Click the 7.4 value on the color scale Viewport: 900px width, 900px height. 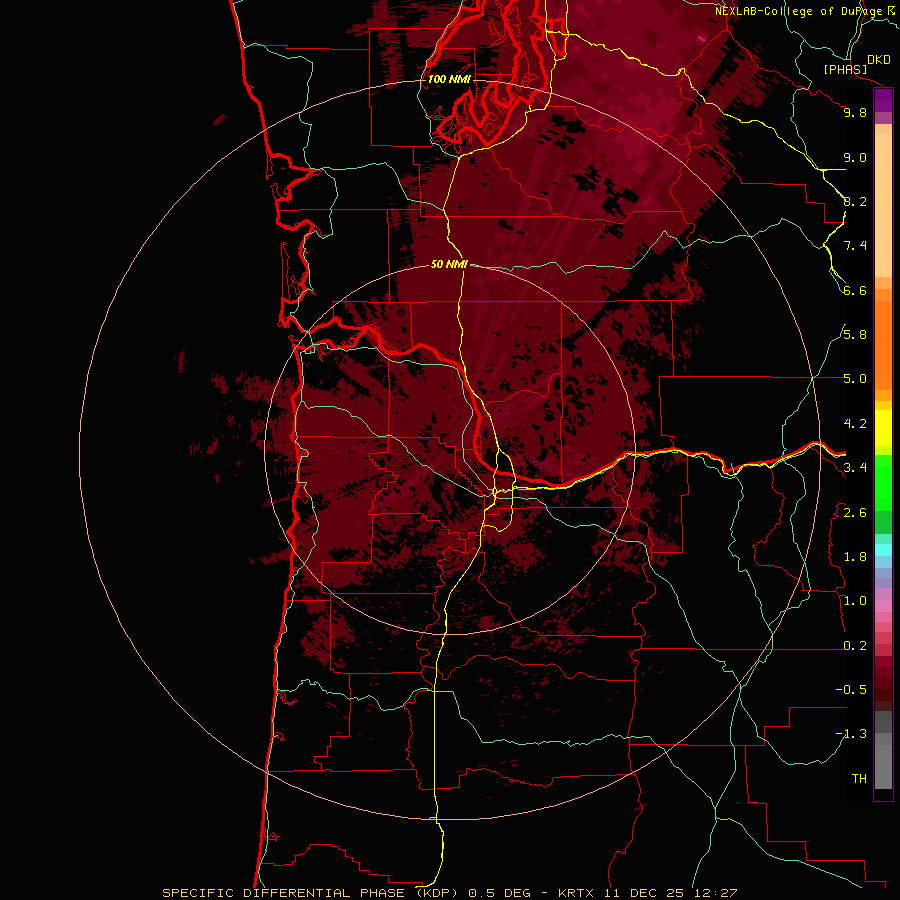coord(855,246)
